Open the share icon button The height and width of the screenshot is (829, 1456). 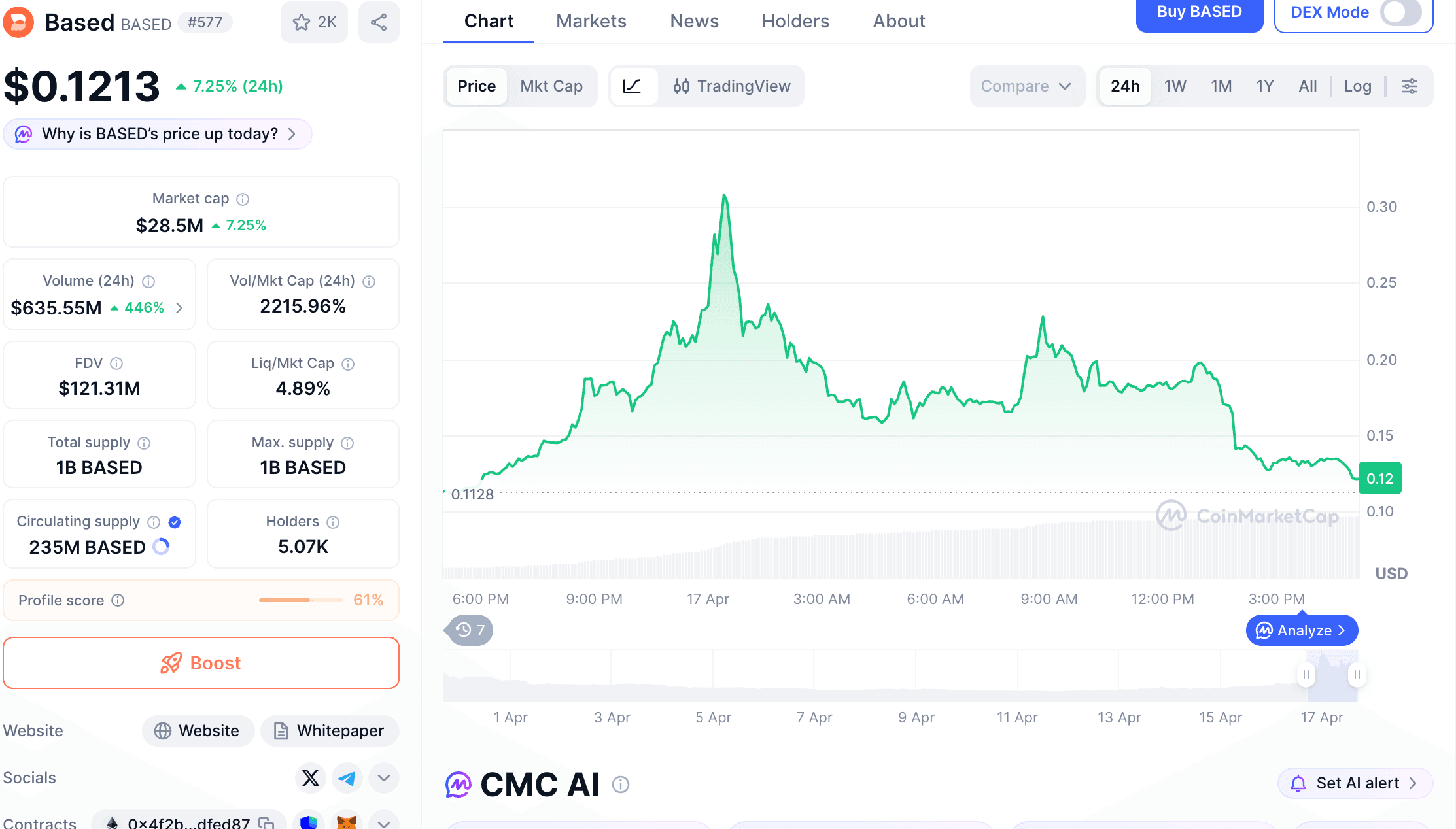379,22
